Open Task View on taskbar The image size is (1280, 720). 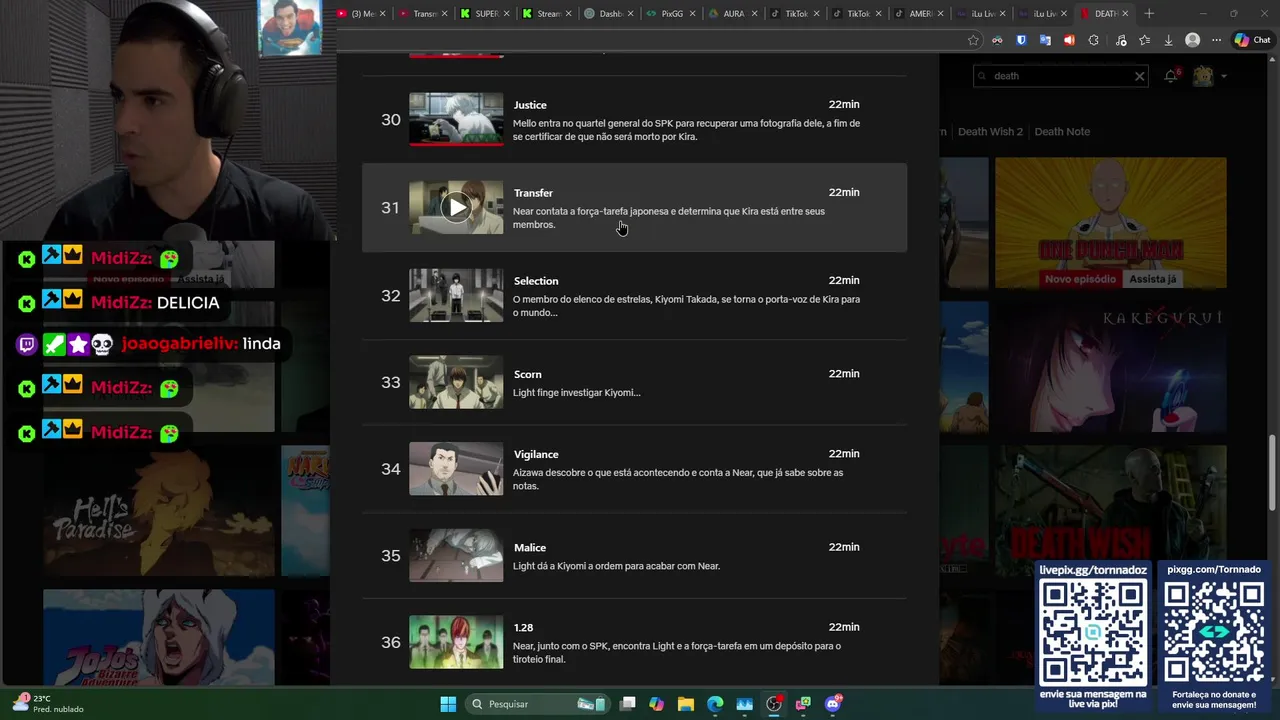[627, 704]
